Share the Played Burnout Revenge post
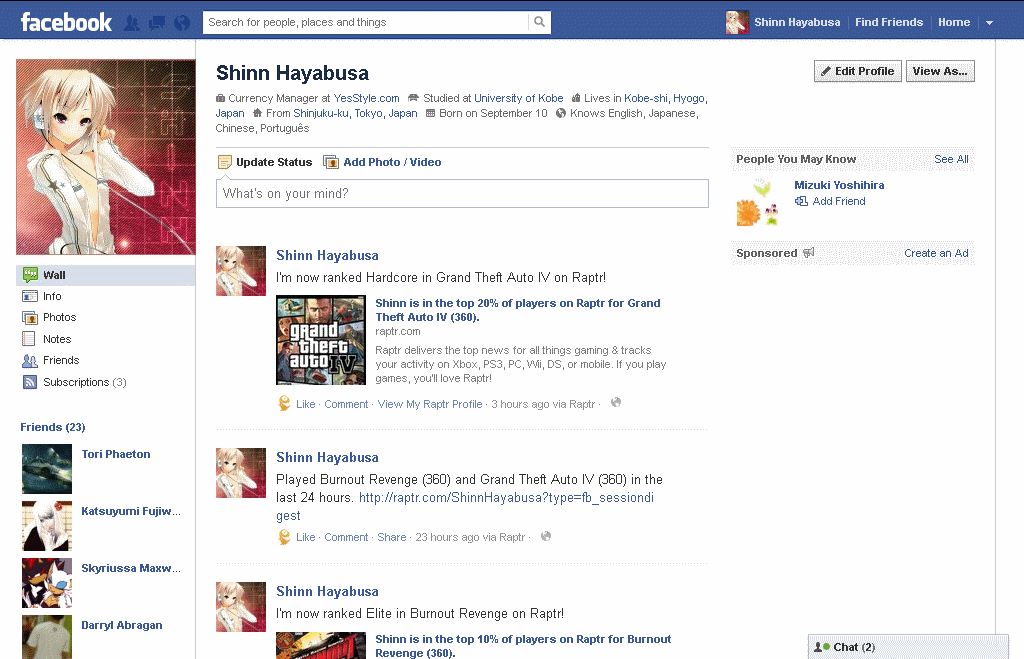The width and height of the screenshot is (1024, 659). tap(392, 537)
